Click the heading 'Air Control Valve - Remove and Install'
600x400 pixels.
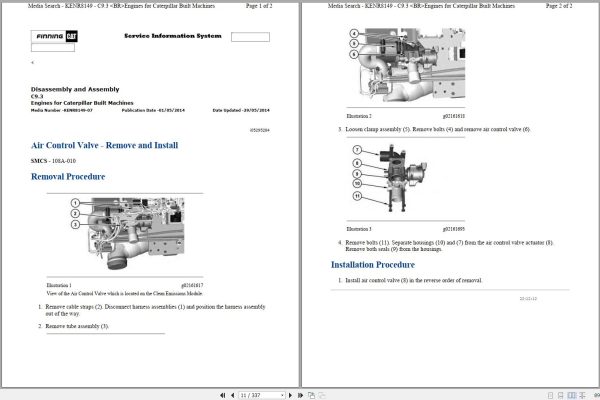click(x=104, y=145)
